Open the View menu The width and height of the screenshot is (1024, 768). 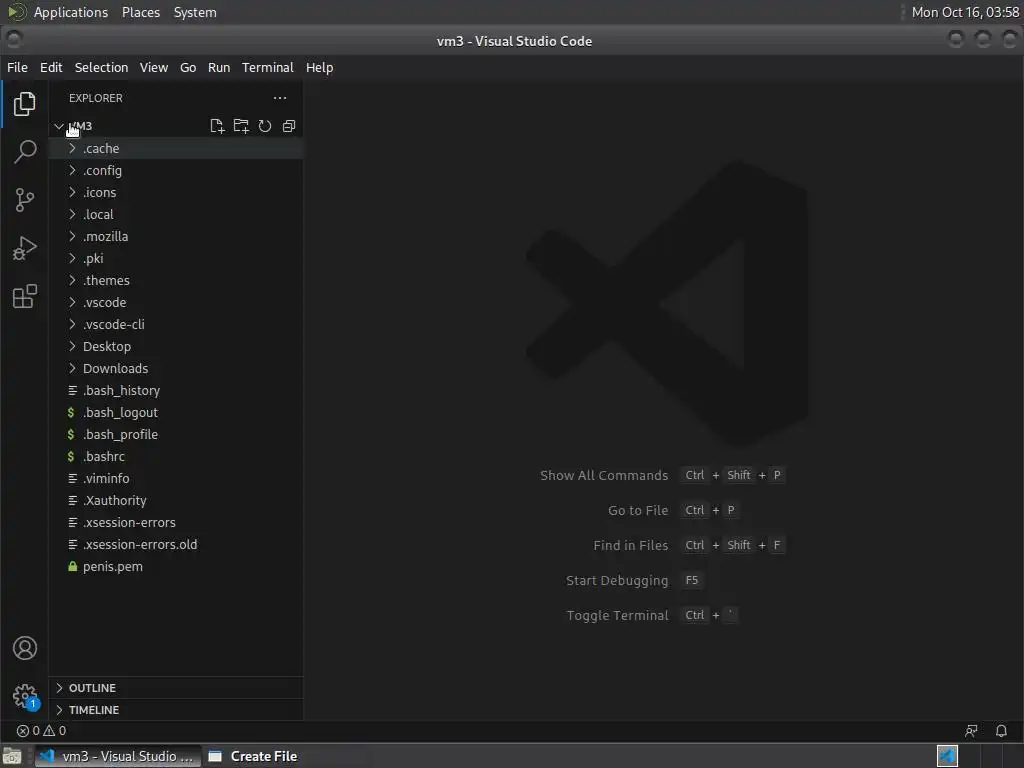(x=153, y=68)
